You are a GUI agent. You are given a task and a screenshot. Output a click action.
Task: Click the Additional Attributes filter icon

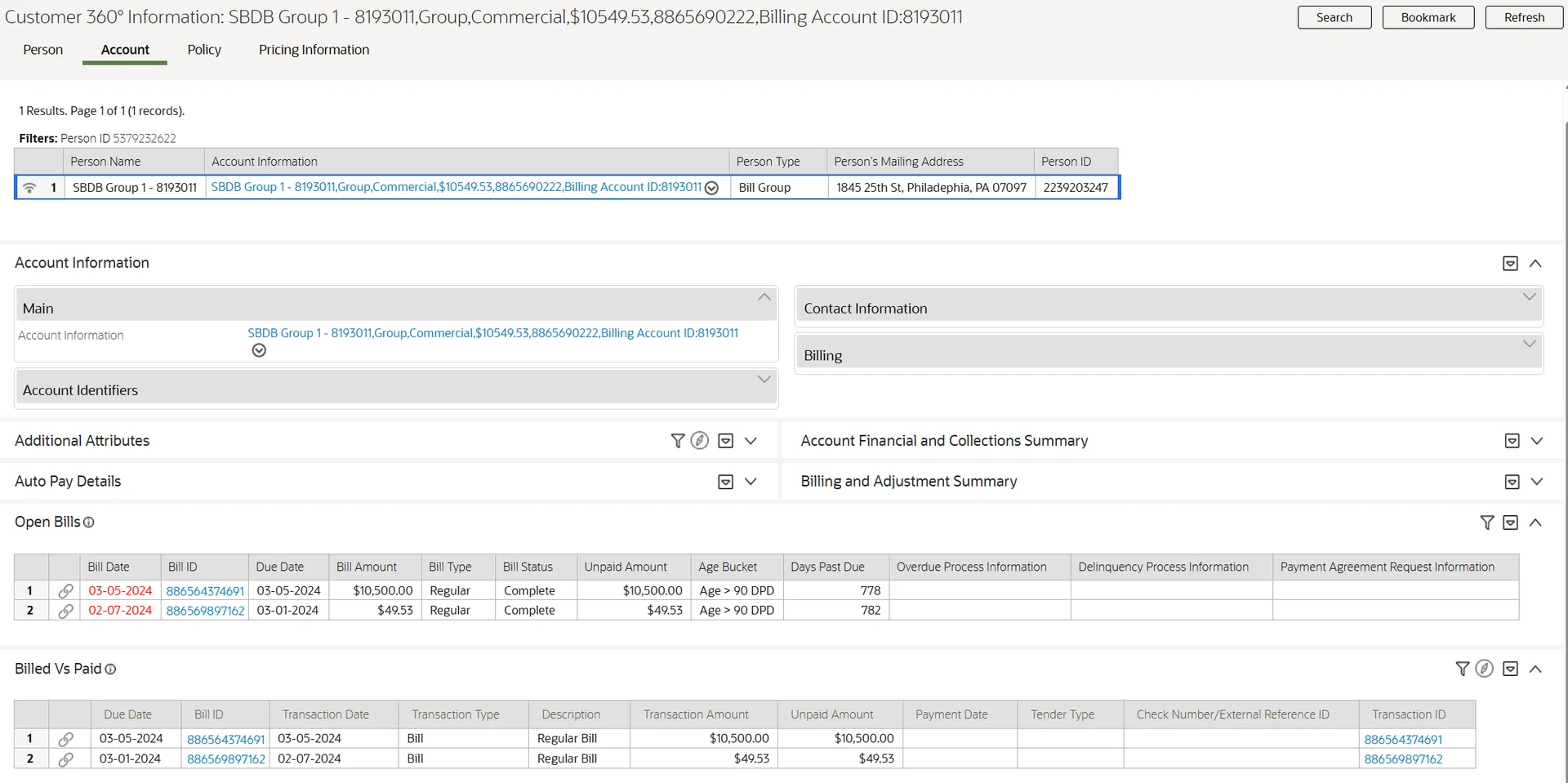[677, 441]
